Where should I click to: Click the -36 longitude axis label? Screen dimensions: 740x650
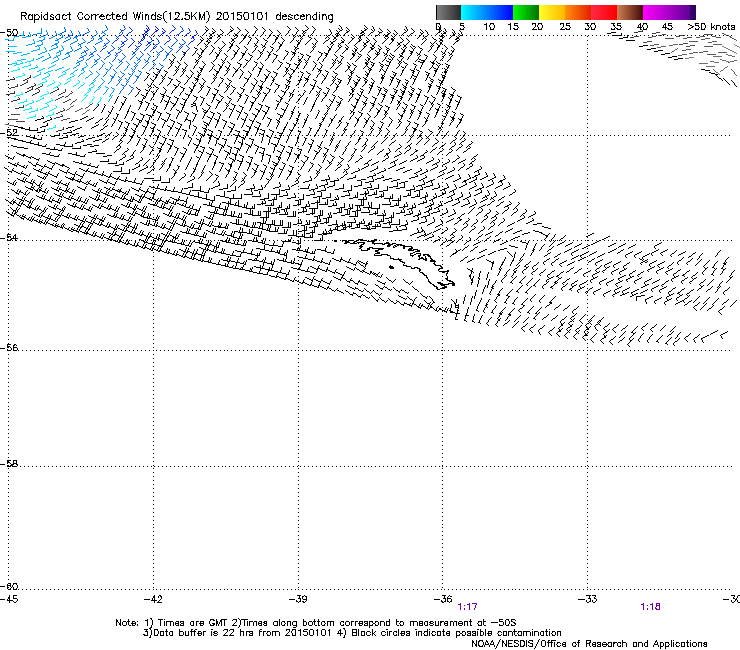click(443, 599)
